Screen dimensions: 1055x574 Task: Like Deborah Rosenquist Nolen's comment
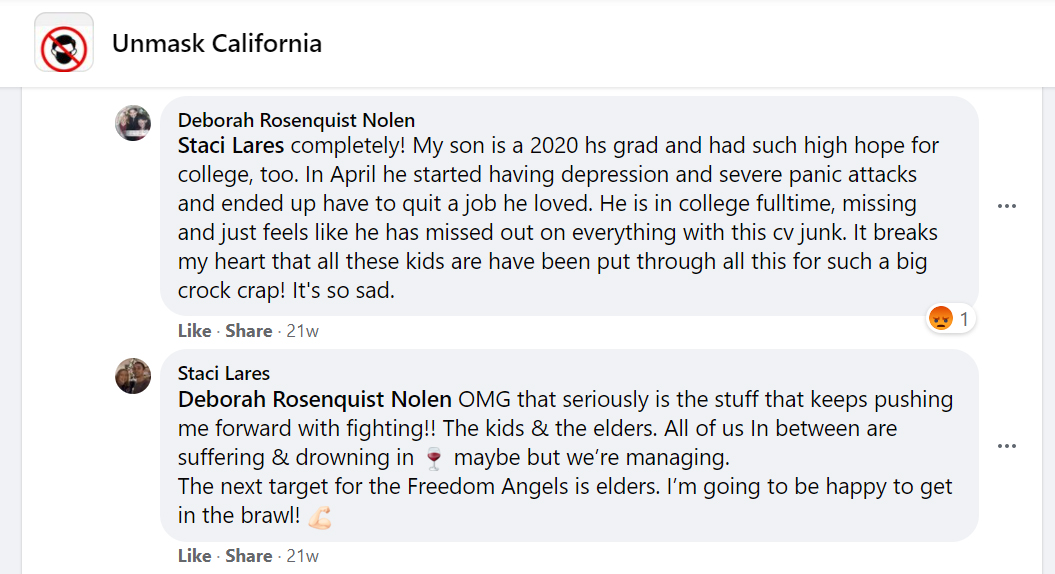(194, 331)
